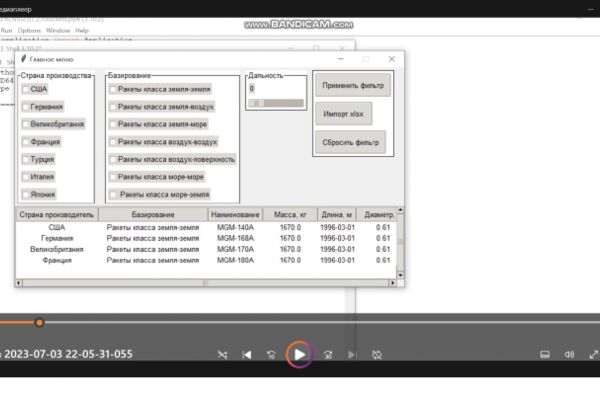Image resolution: width=600 pixels, height=400 pixels.
Task: Enable Ракеты класса море-земля checkbox
Action: (x=112, y=194)
